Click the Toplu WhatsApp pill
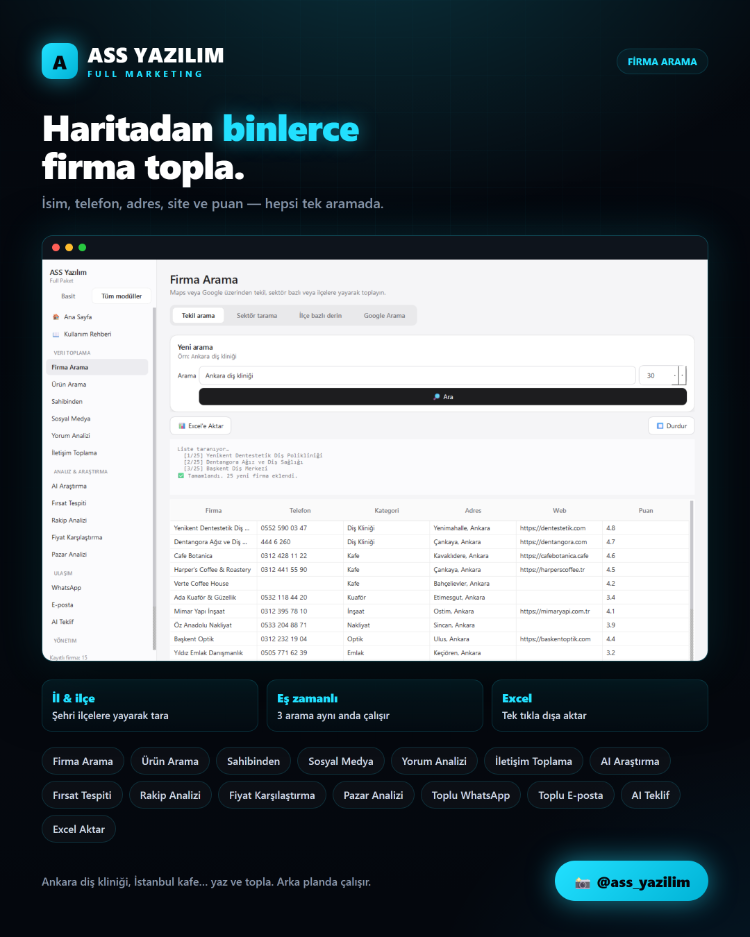 (471, 795)
